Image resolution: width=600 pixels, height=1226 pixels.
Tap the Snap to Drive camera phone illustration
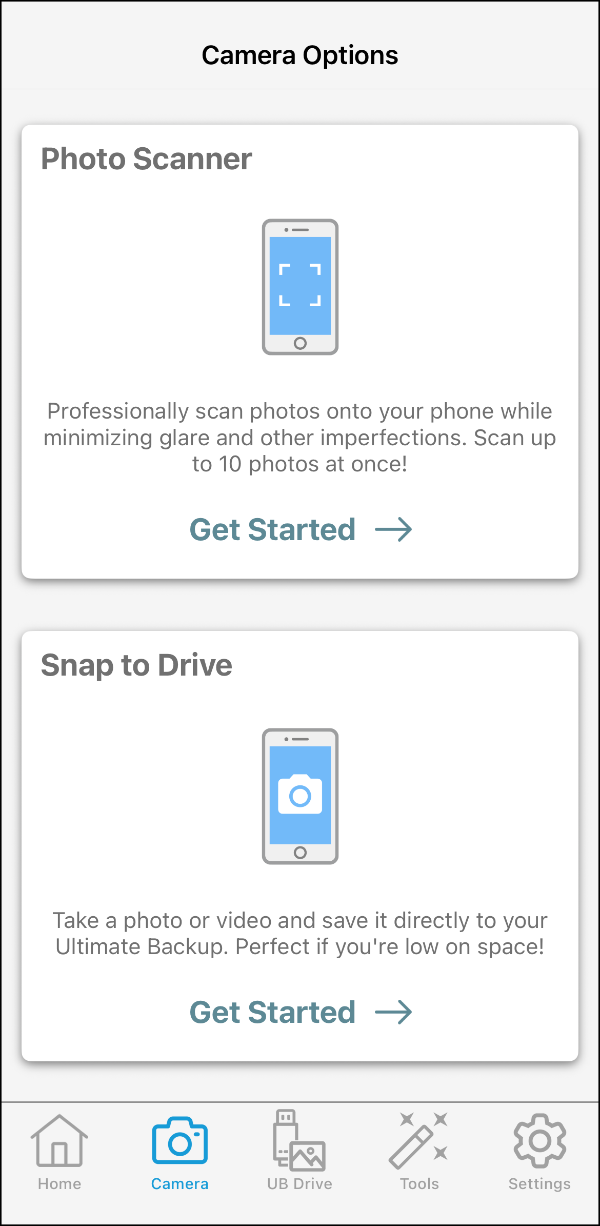pos(300,796)
